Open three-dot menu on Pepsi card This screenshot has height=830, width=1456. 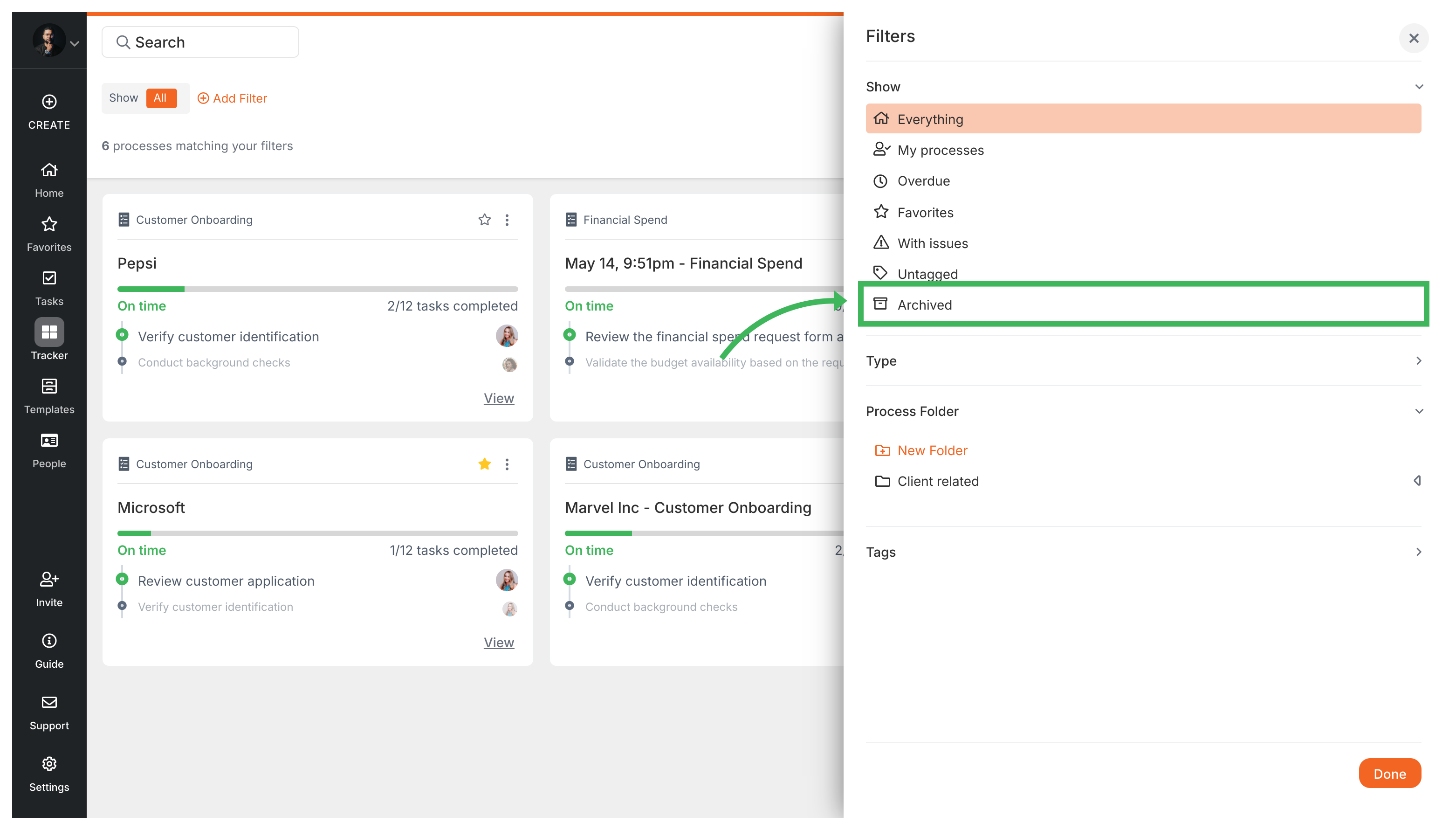tap(507, 220)
